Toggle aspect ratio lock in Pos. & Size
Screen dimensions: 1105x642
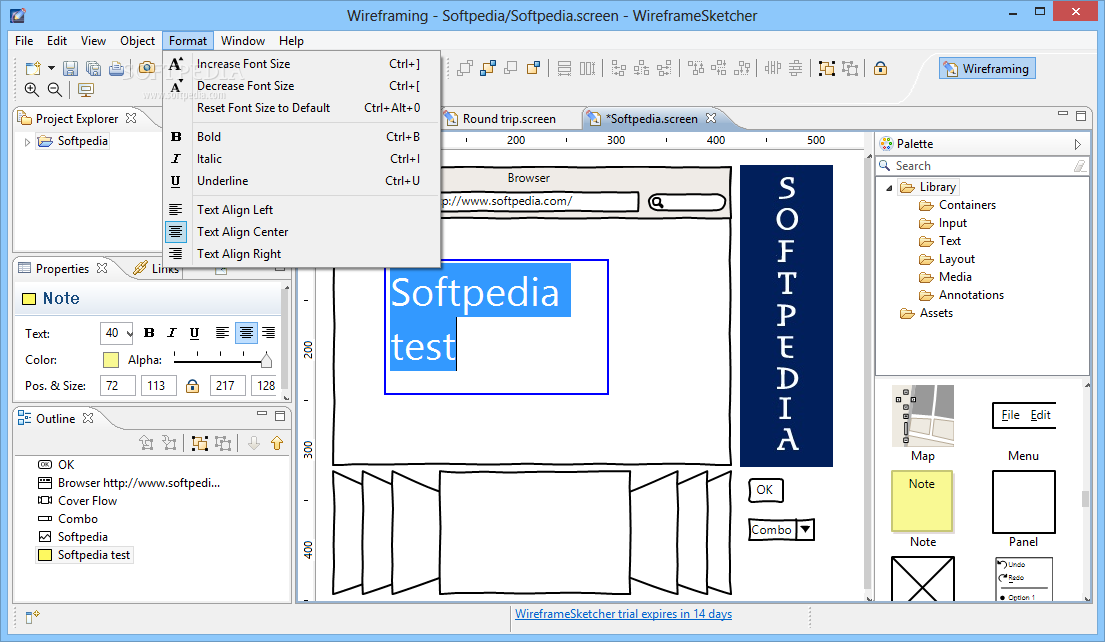click(x=192, y=385)
